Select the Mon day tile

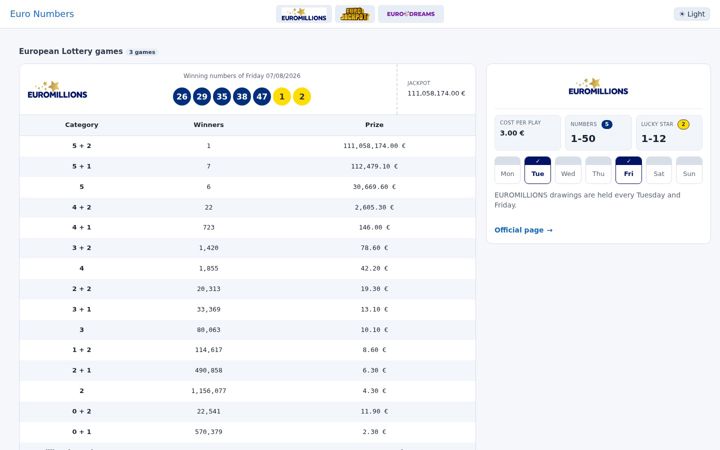(507, 170)
